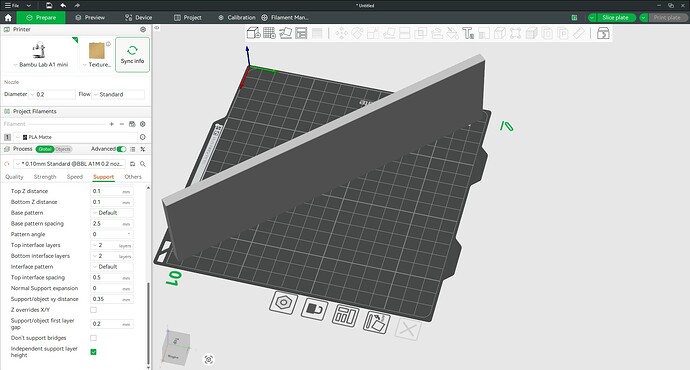The height and width of the screenshot is (370, 690).
Task: Click the reset camera view icon
Action: pyautogui.click(x=209, y=359)
